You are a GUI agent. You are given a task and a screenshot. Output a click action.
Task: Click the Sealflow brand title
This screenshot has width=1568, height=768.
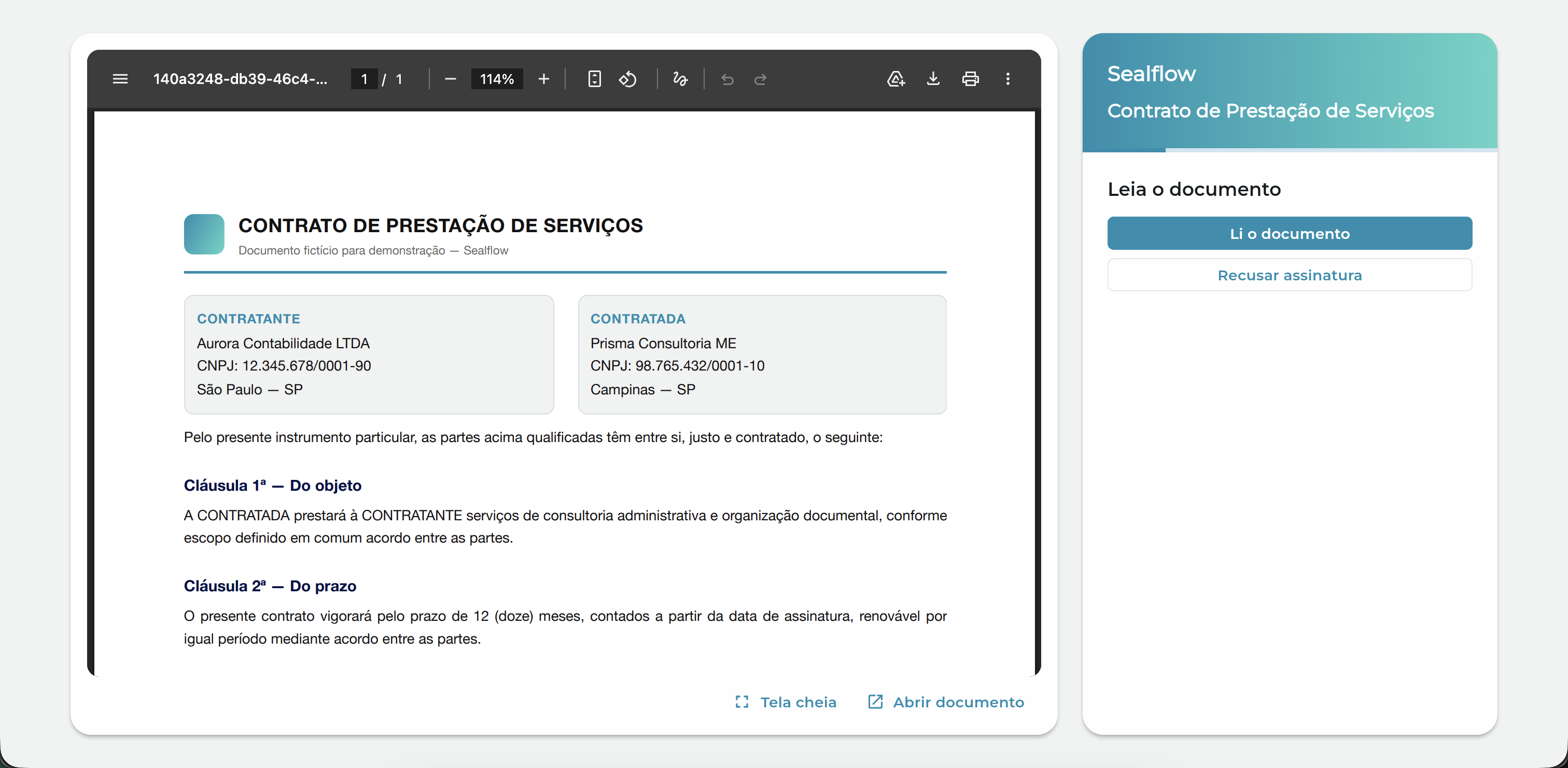coord(1151,74)
